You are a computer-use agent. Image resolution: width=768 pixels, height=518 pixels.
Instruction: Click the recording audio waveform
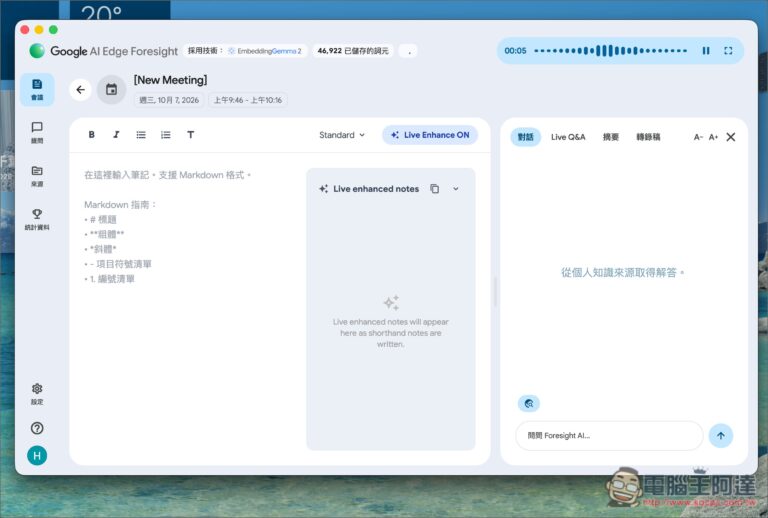coord(610,51)
